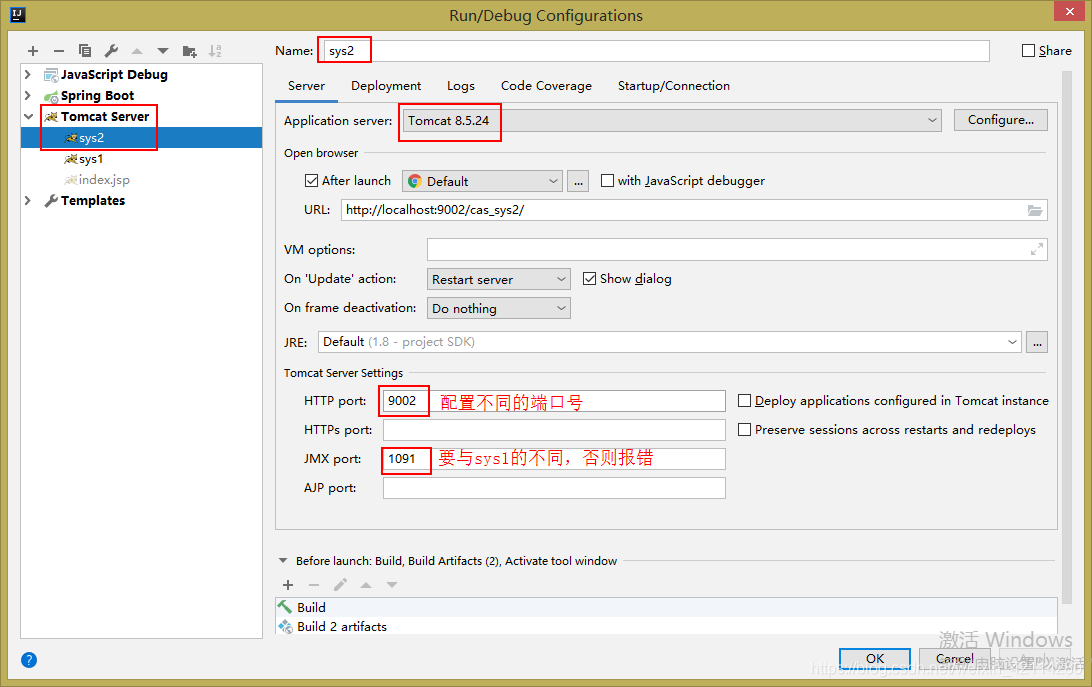Click the AJP port field
1092x687 pixels.
[x=554, y=488]
